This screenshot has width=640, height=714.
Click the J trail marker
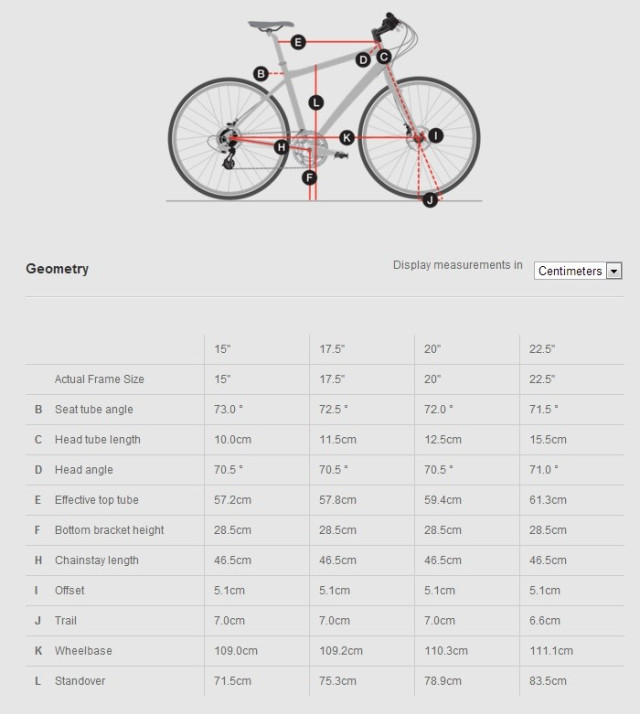tap(430, 200)
